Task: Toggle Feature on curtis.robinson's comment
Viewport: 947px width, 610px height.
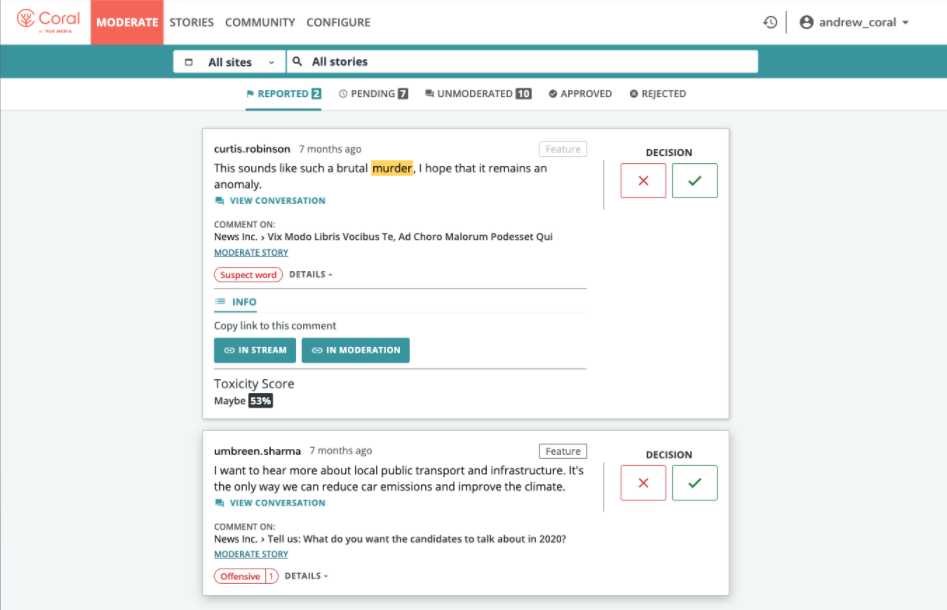Action: tap(563, 149)
